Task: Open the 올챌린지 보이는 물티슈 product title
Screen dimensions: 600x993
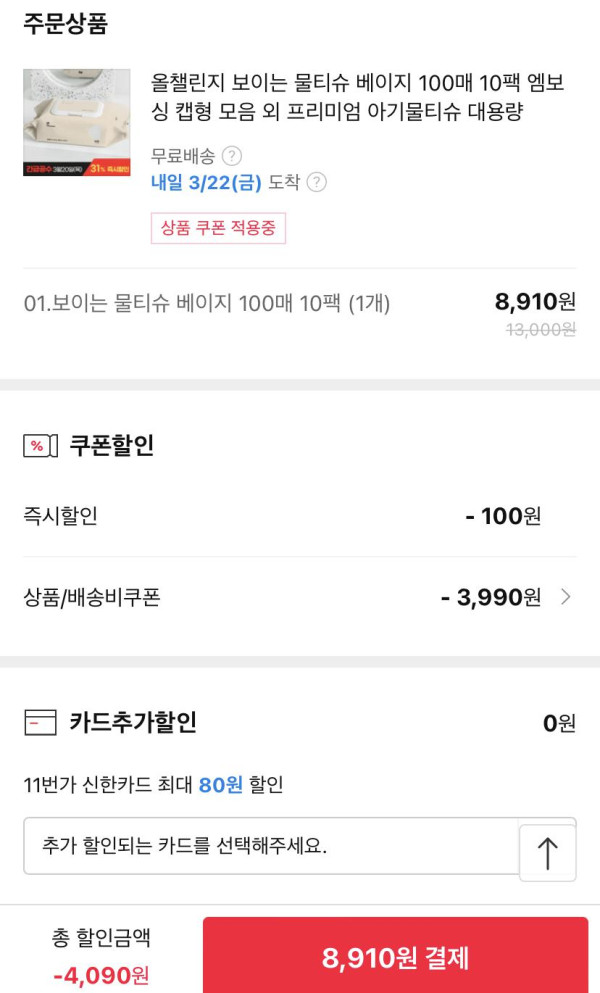Action: (357, 97)
